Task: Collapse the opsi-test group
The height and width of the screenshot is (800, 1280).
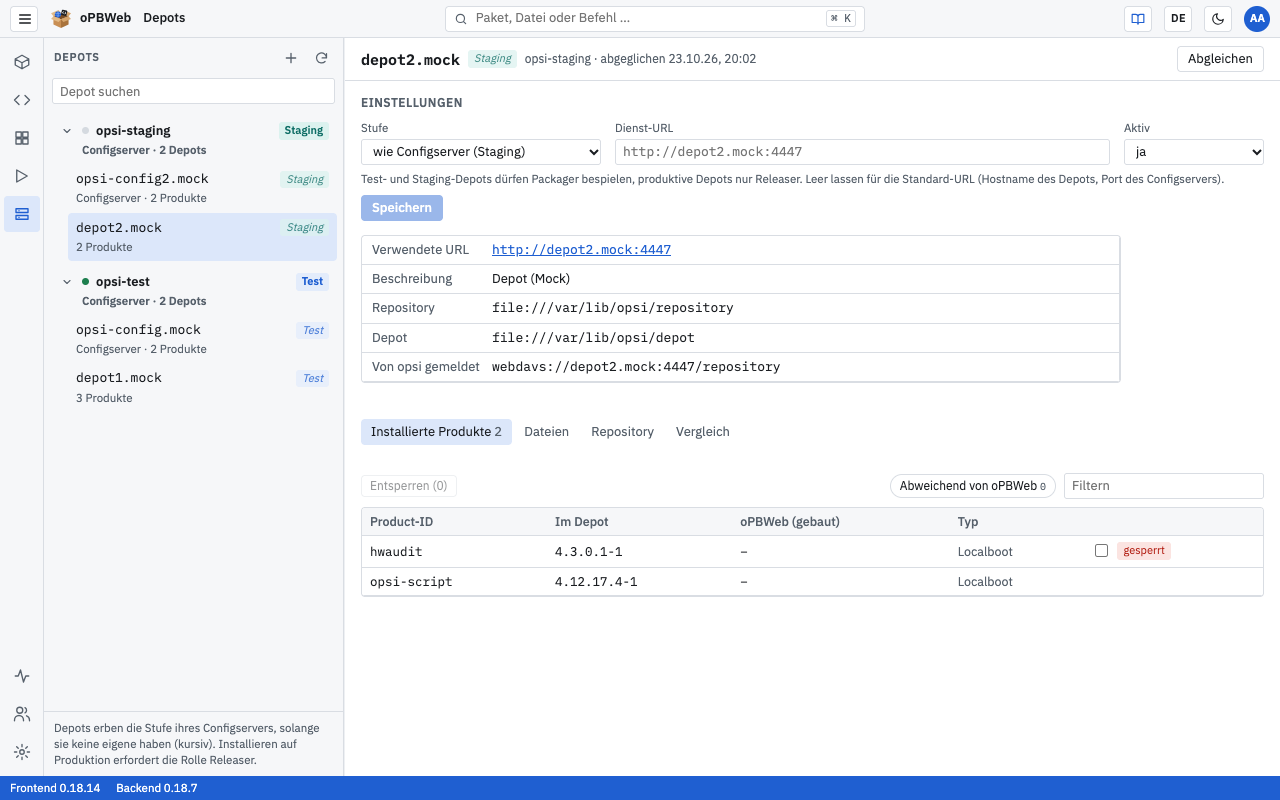Action: pyautogui.click(x=67, y=282)
